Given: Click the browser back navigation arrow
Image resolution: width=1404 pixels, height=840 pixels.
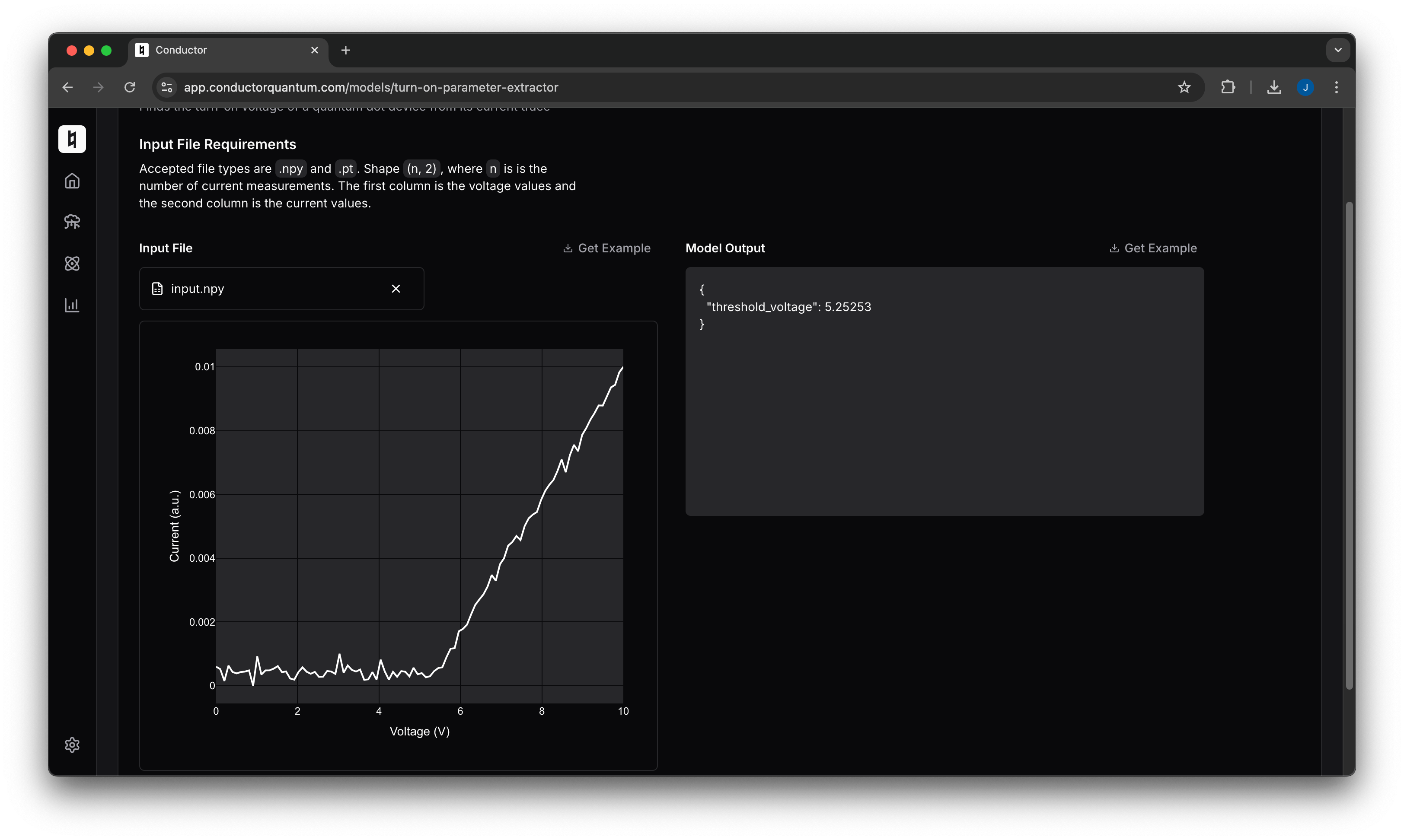Looking at the screenshot, I should [66, 87].
